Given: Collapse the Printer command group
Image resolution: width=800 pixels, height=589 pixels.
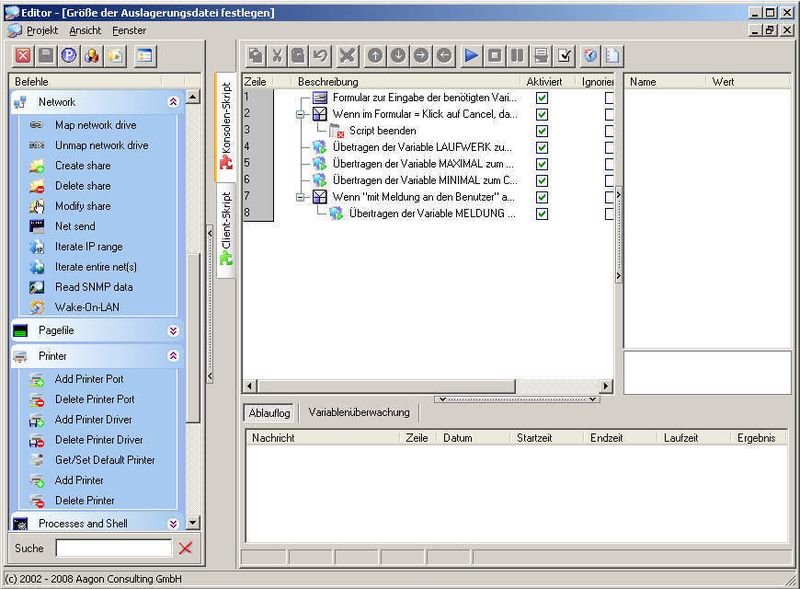Looking at the screenshot, I should coord(173,356).
